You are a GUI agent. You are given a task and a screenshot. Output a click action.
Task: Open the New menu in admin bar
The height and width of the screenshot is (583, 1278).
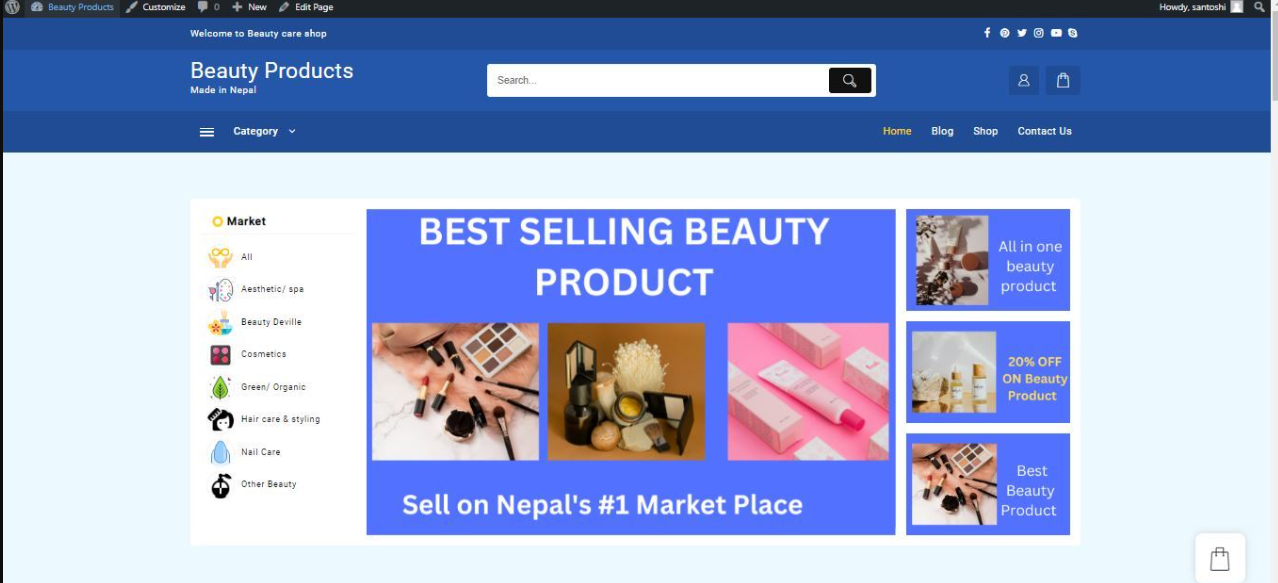click(x=250, y=7)
